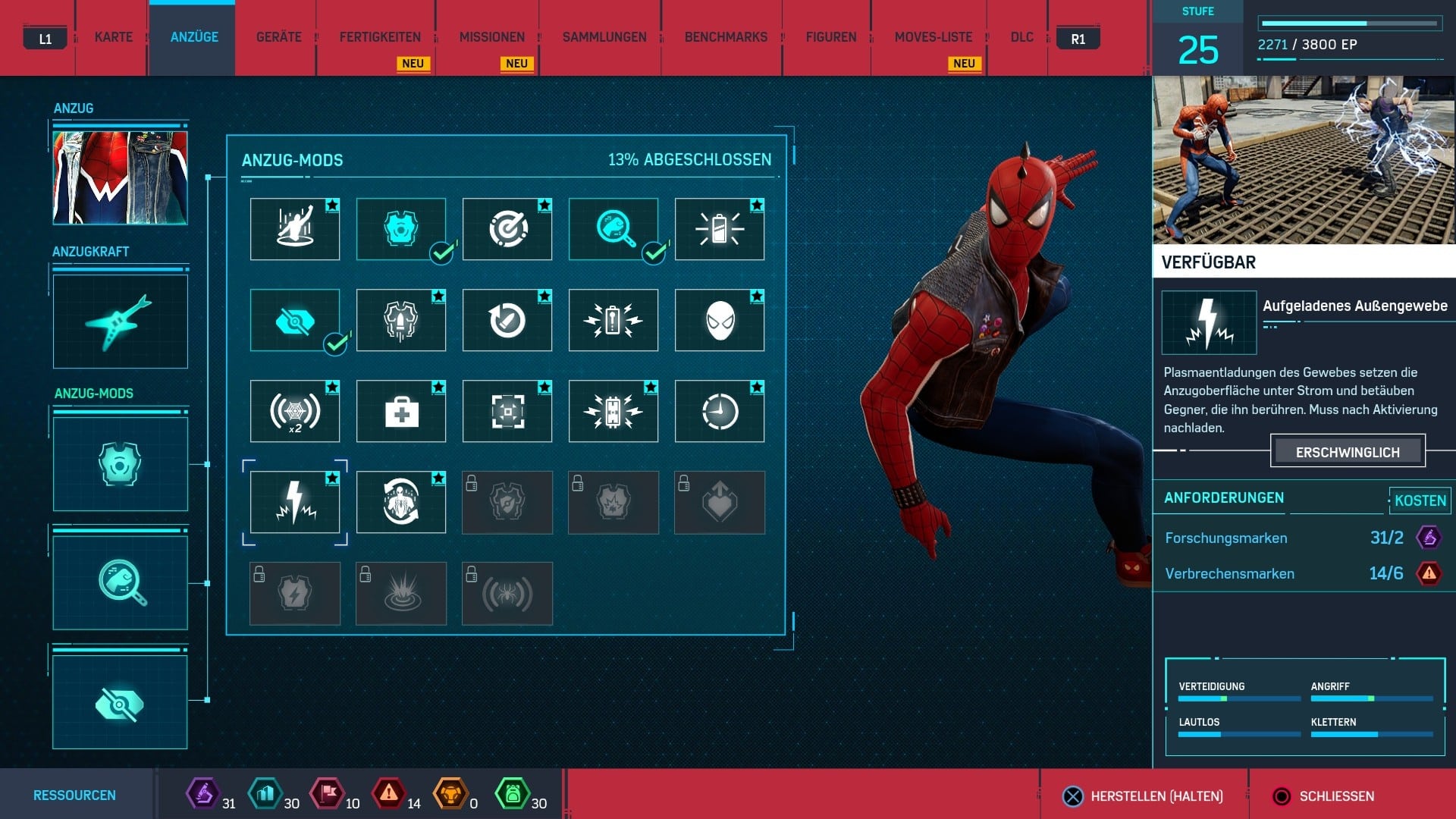The height and width of the screenshot is (819, 1456).
Task: Click the LAUTLOS stat bar
Action: pos(1239,734)
